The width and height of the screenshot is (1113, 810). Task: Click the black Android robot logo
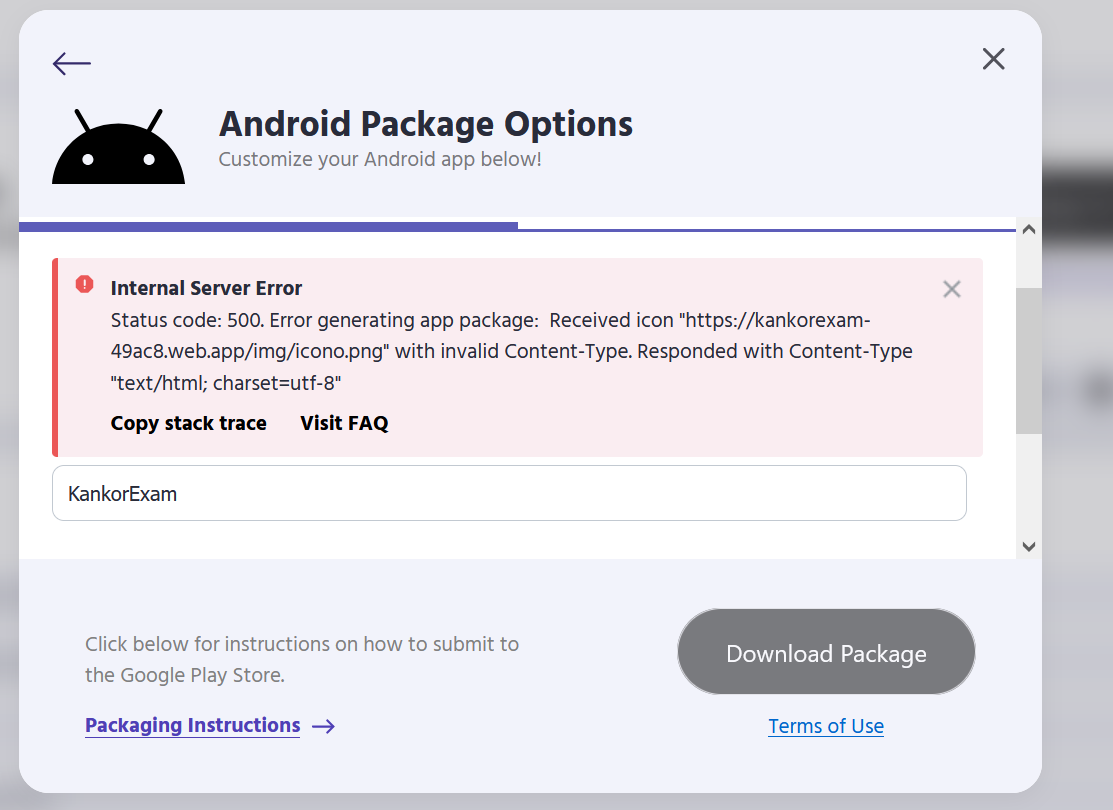coord(119,146)
